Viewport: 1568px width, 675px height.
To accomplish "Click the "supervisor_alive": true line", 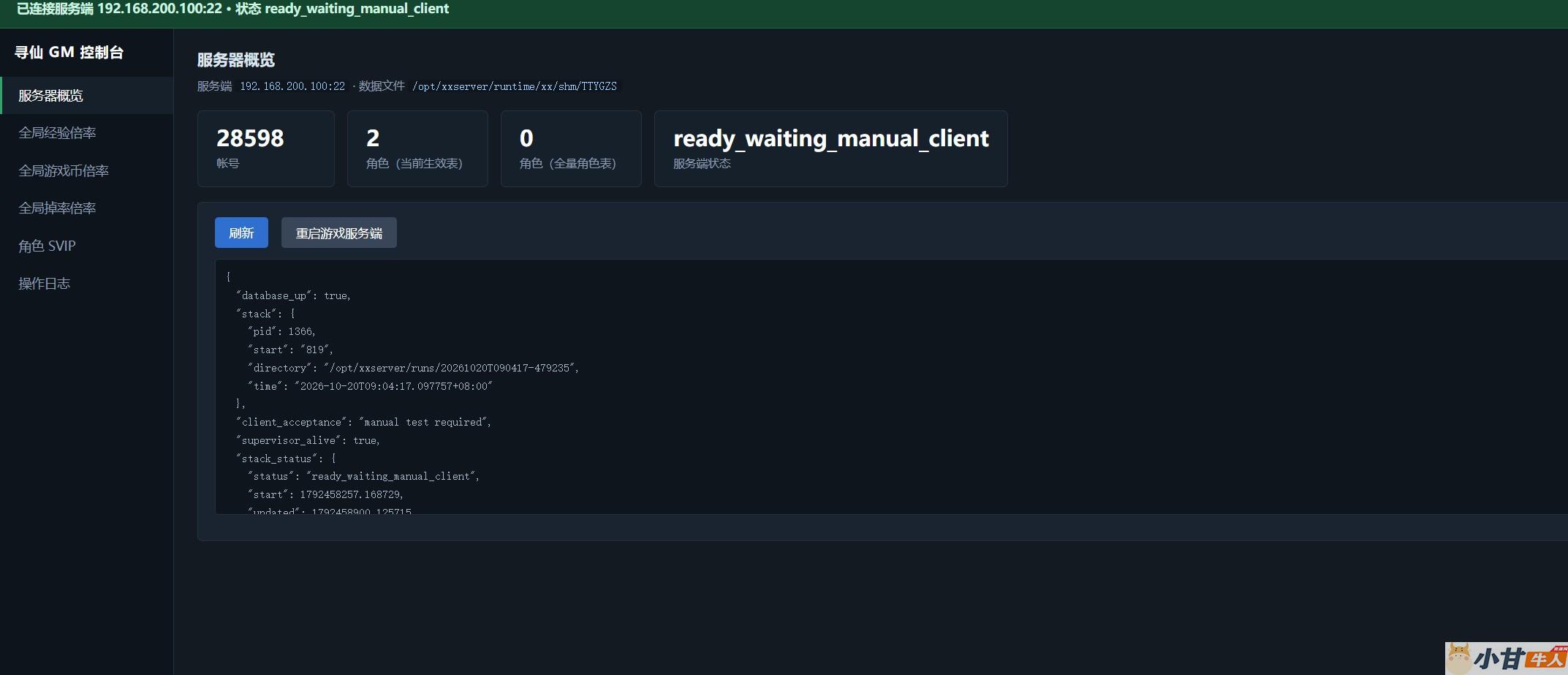I will (x=308, y=440).
